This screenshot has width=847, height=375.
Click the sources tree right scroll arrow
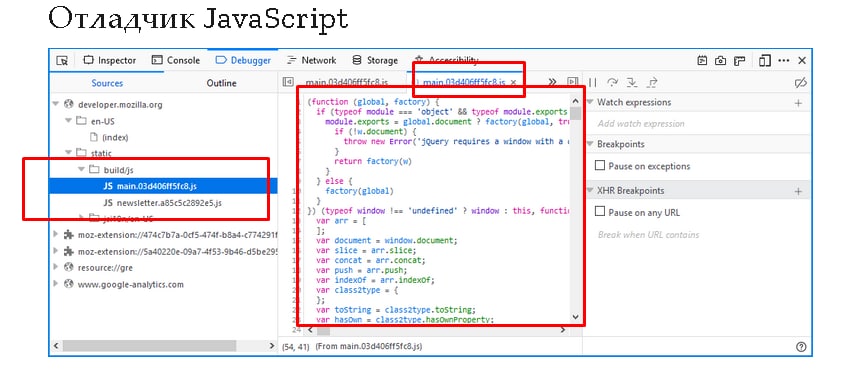272,346
